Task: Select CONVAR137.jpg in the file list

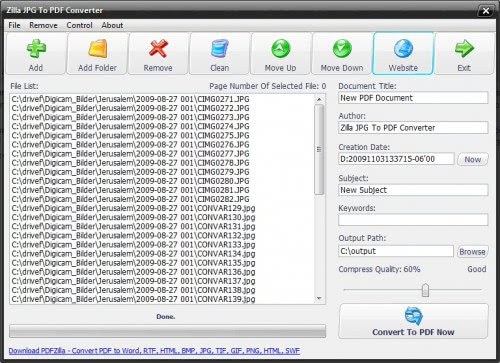Action: point(133,281)
